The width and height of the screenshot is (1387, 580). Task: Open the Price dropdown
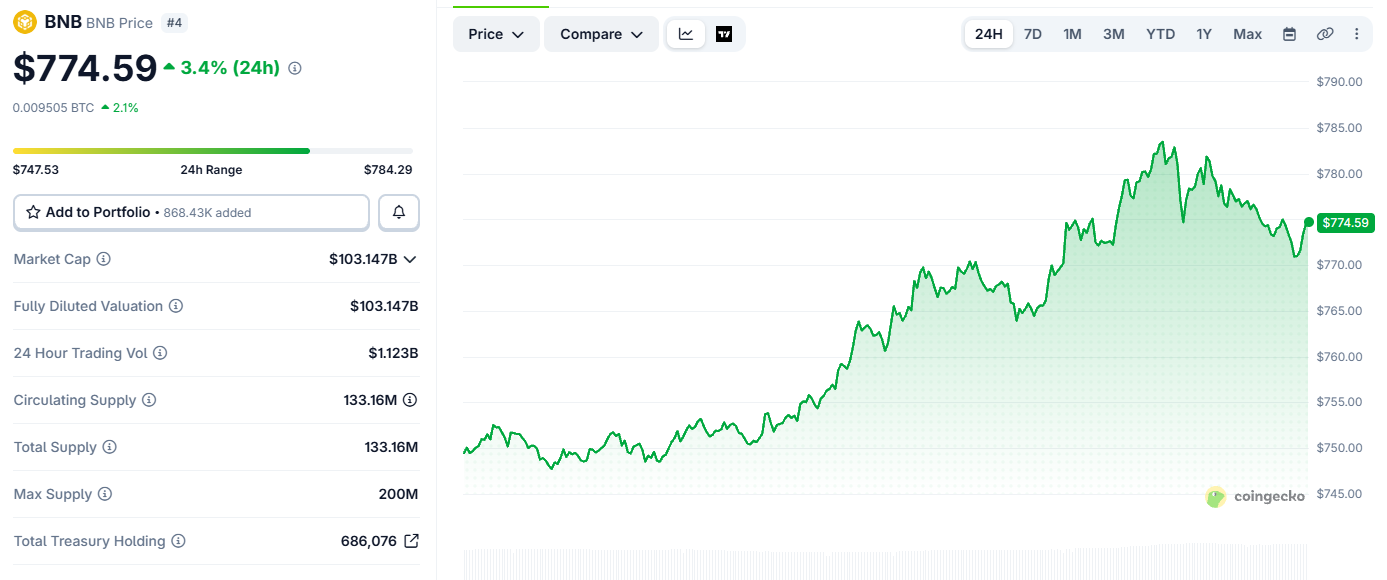[x=496, y=34]
